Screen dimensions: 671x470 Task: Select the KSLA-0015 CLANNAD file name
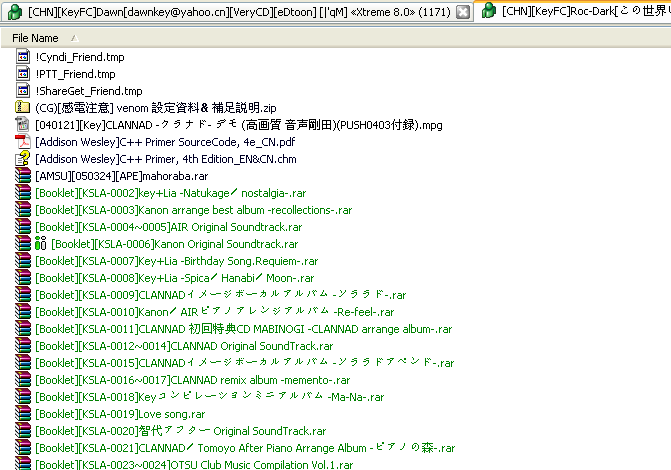244,363
